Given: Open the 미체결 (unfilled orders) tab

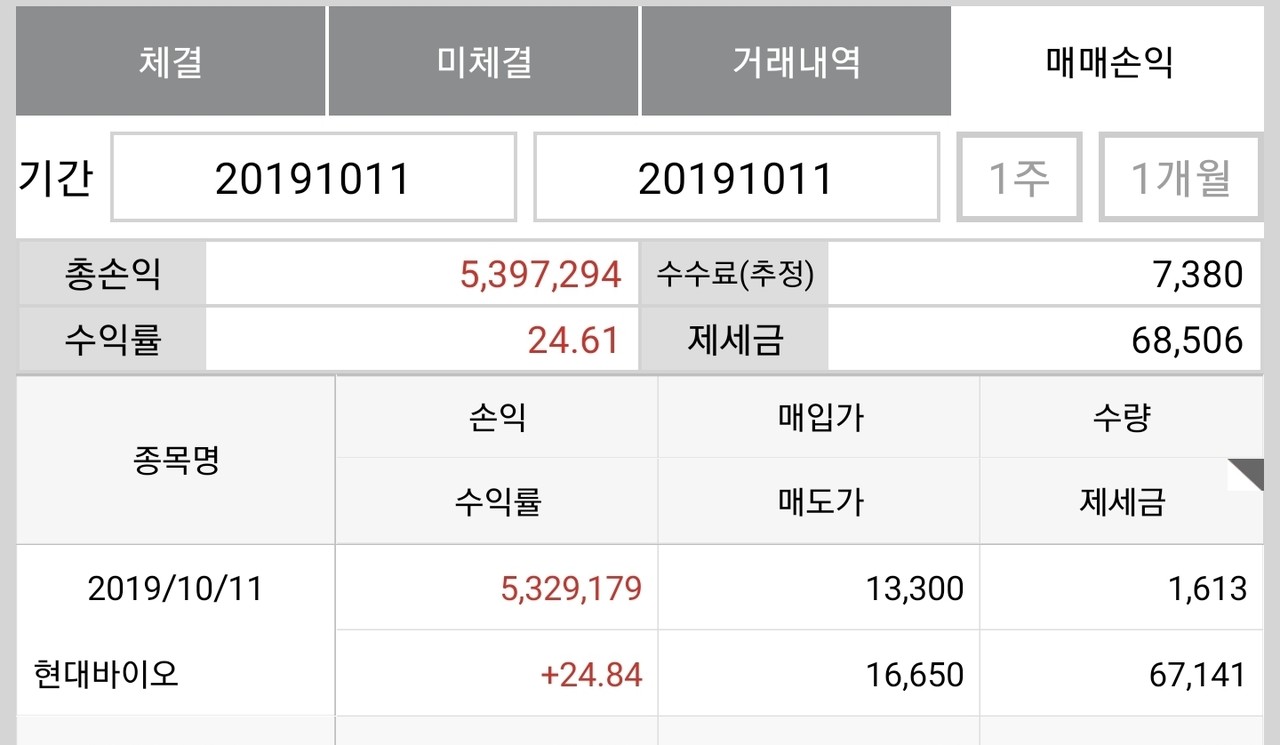Looking at the screenshot, I should [x=484, y=60].
